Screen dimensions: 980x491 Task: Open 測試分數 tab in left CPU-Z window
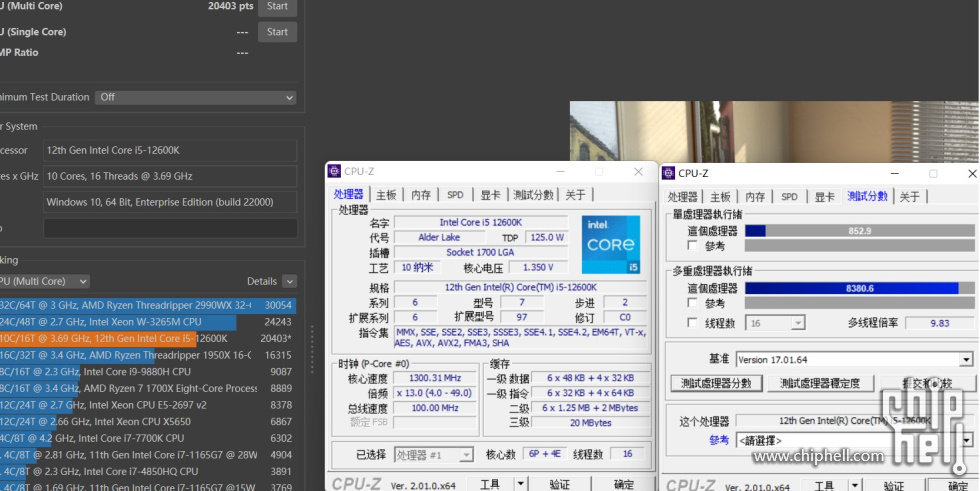pyautogui.click(x=533, y=195)
